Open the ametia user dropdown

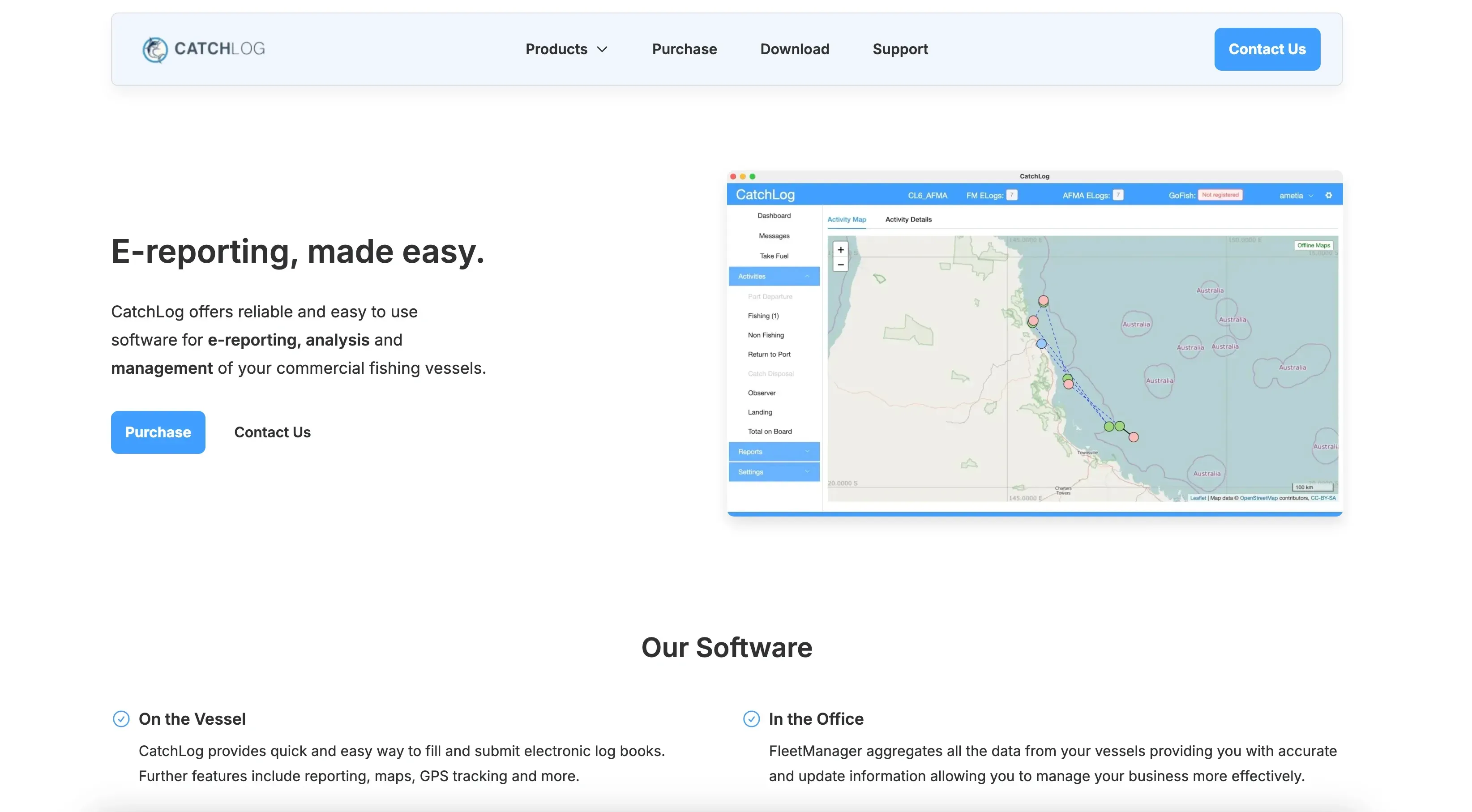pyautogui.click(x=1296, y=196)
